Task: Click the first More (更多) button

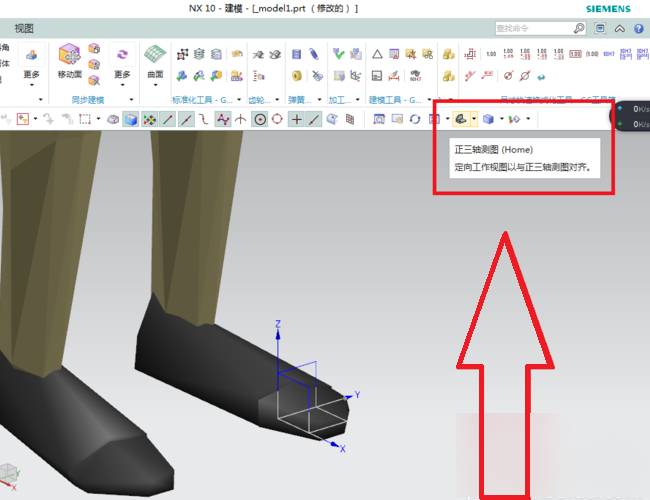Action: tap(32, 65)
